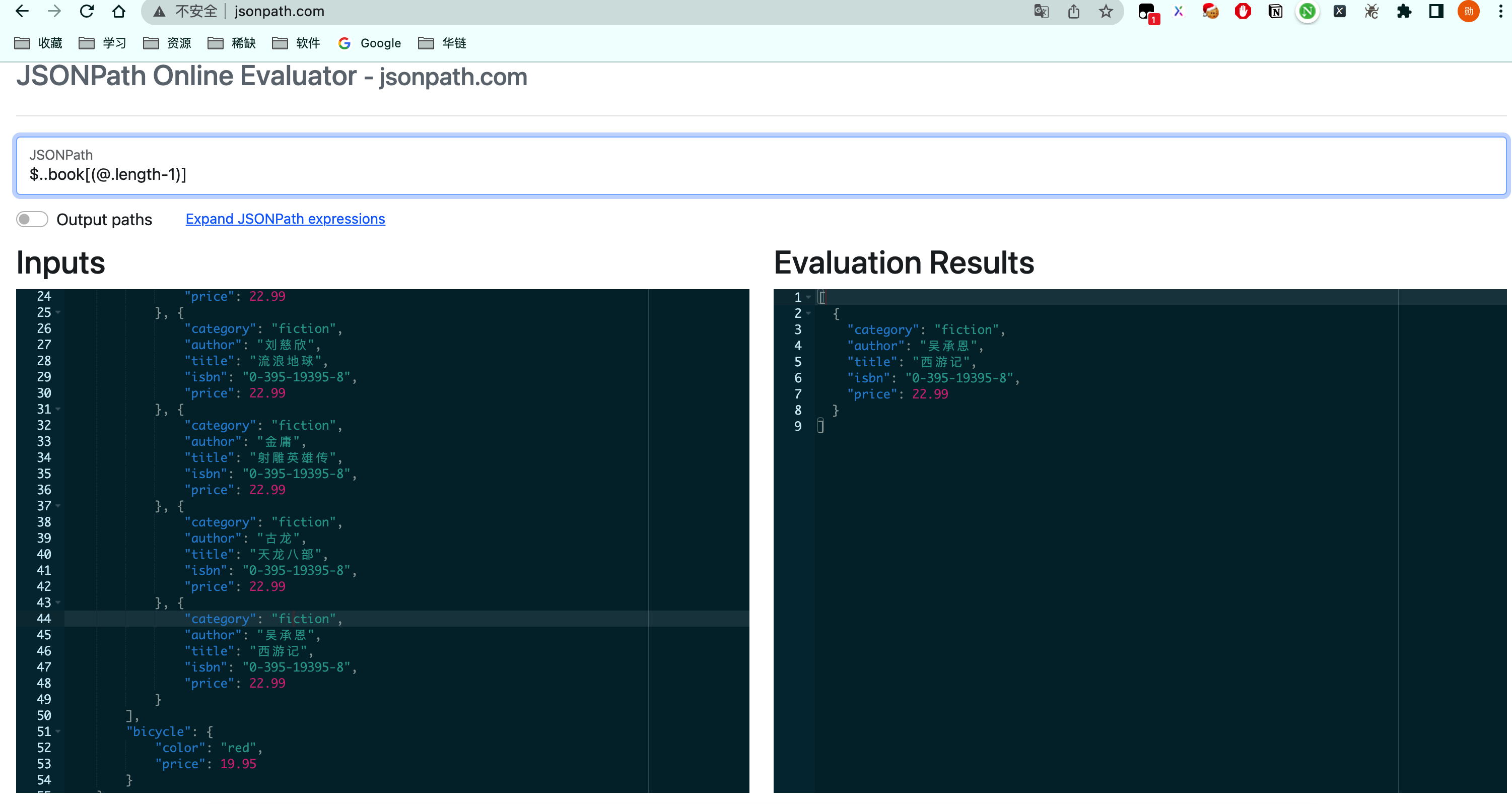Reload the jsonpath.com page

pos(87,11)
